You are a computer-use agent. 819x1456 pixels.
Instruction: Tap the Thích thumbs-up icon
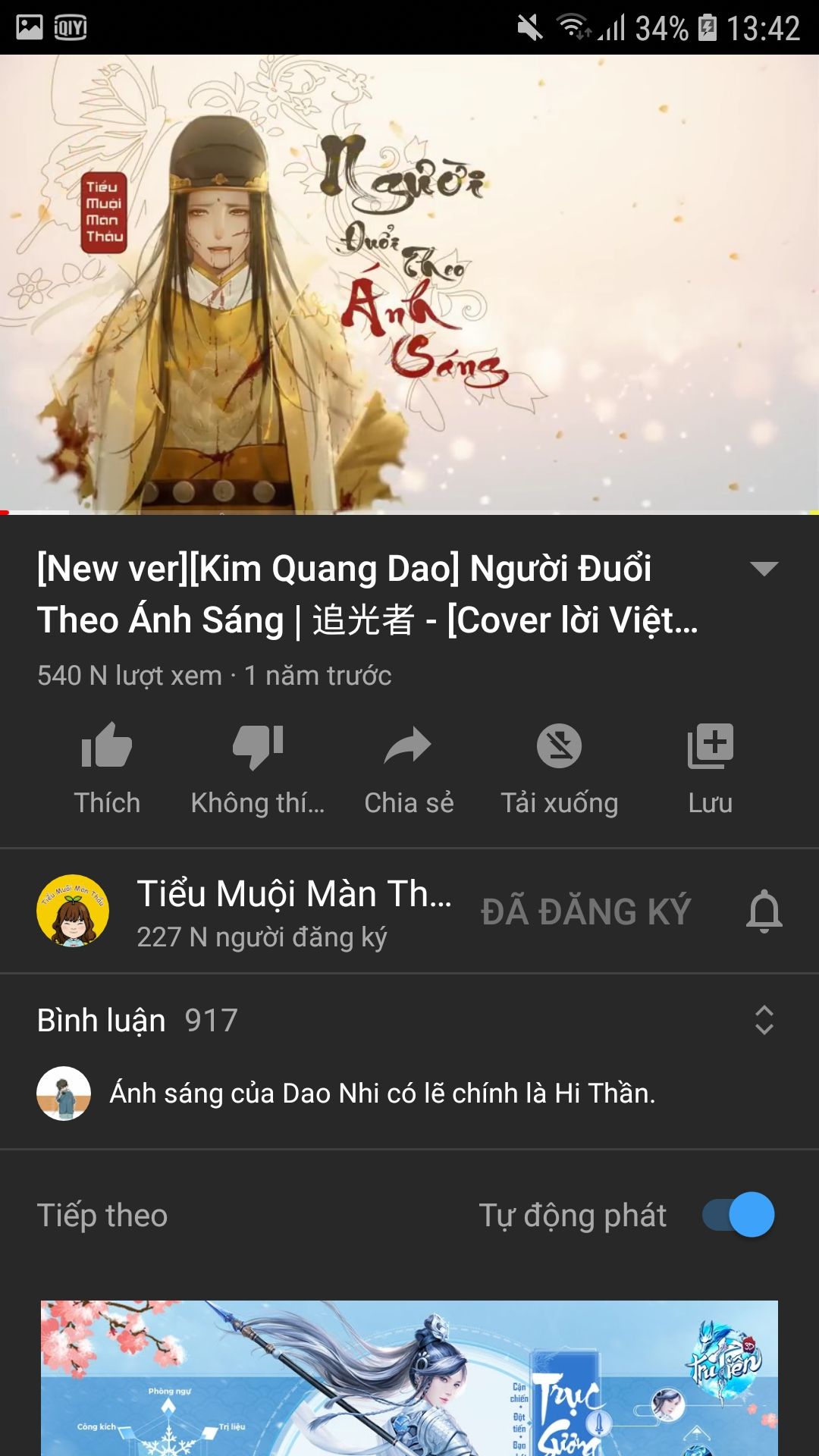tap(107, 745)
